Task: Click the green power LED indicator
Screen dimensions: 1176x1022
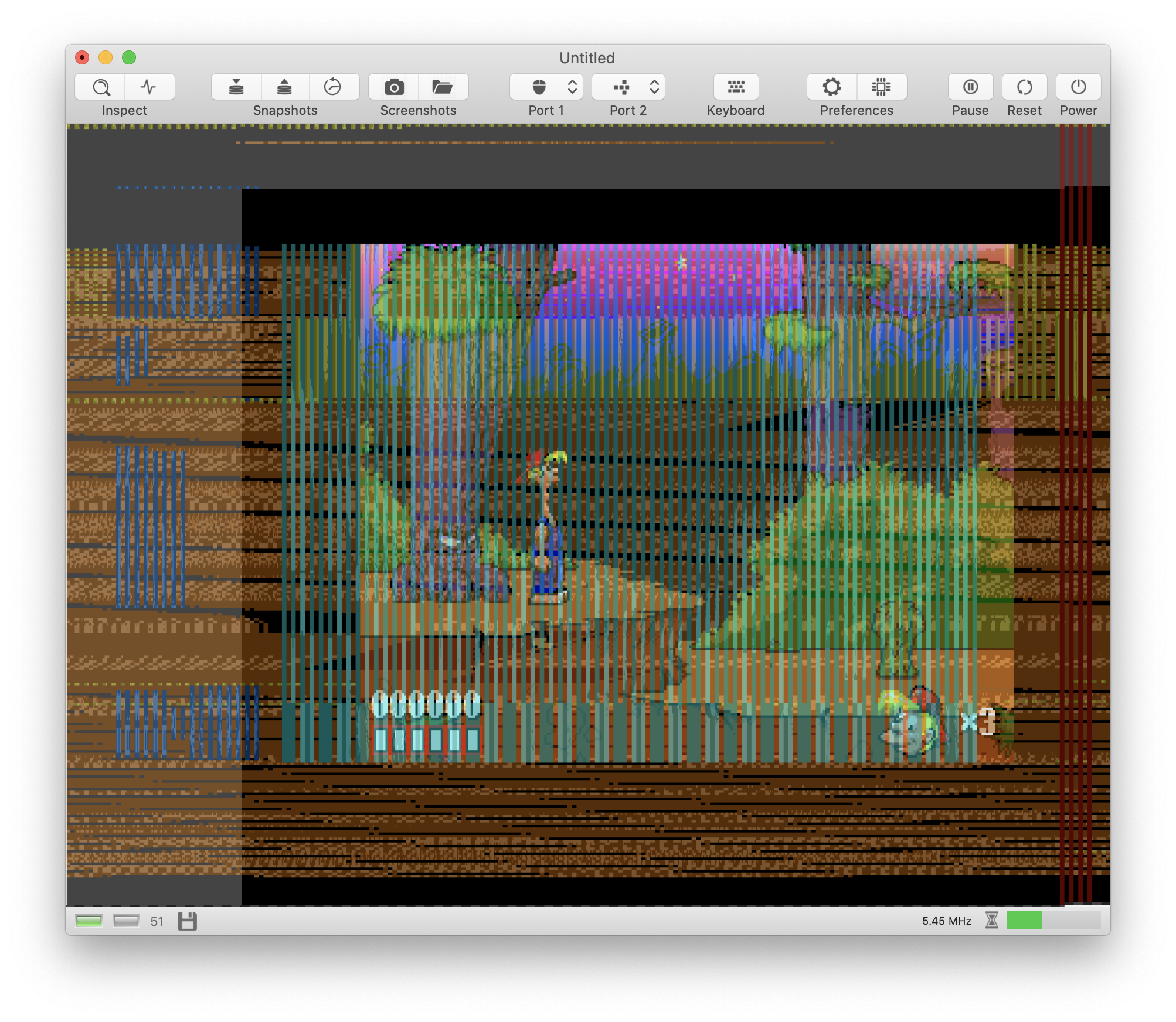Action: pos(89,921)
